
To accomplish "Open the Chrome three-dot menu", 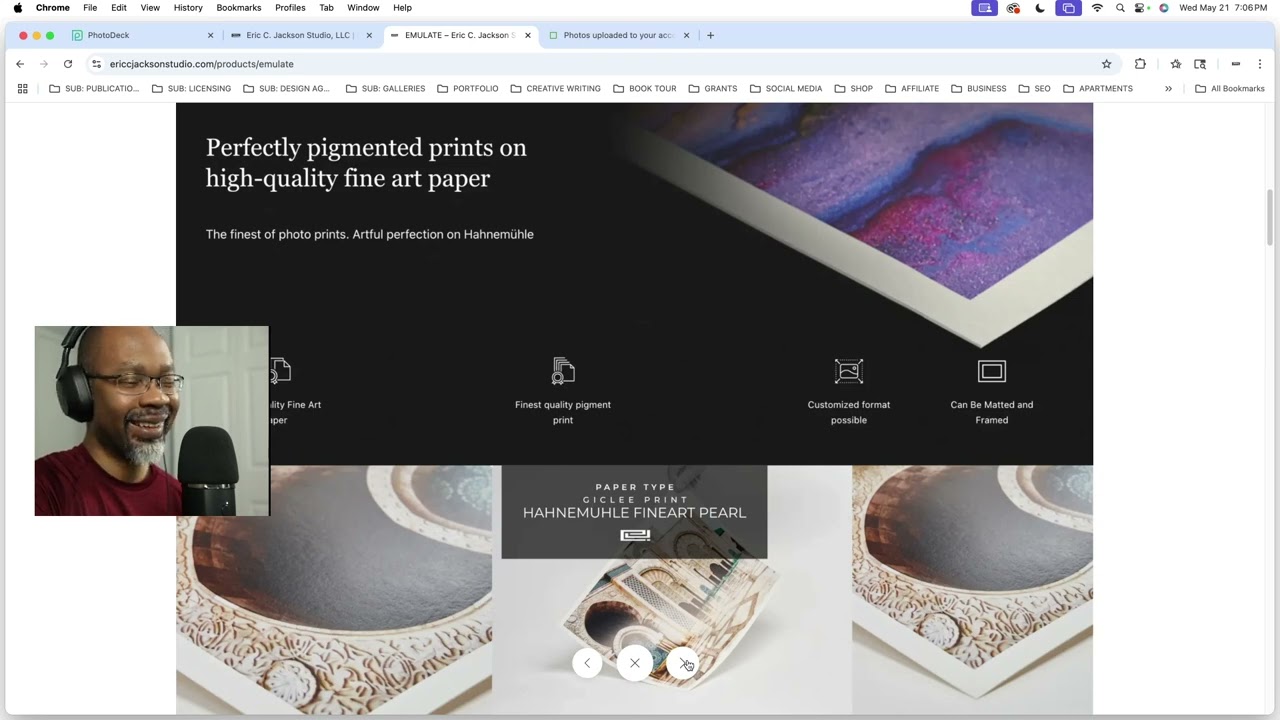I will (1260, 64).
